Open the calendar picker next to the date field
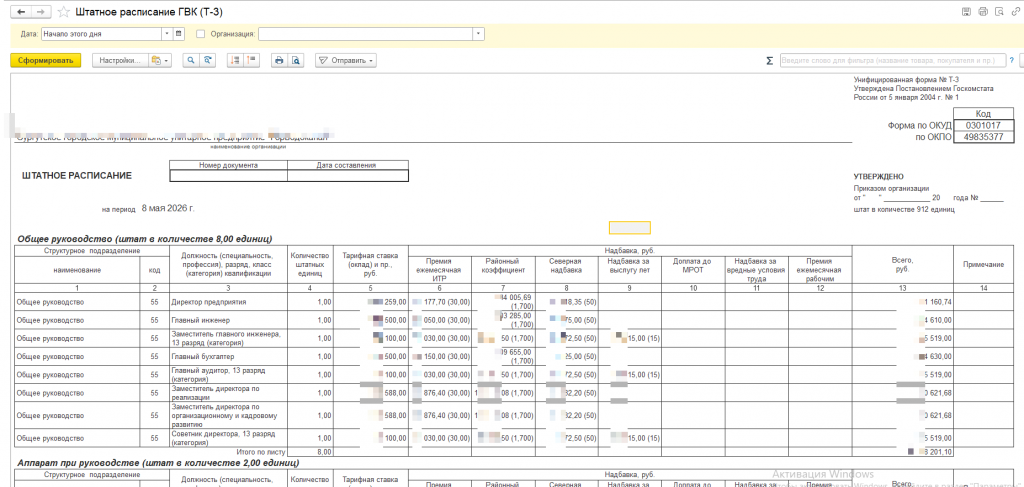The width and height of the screenshot is (1024, 487). click(179, 34)
